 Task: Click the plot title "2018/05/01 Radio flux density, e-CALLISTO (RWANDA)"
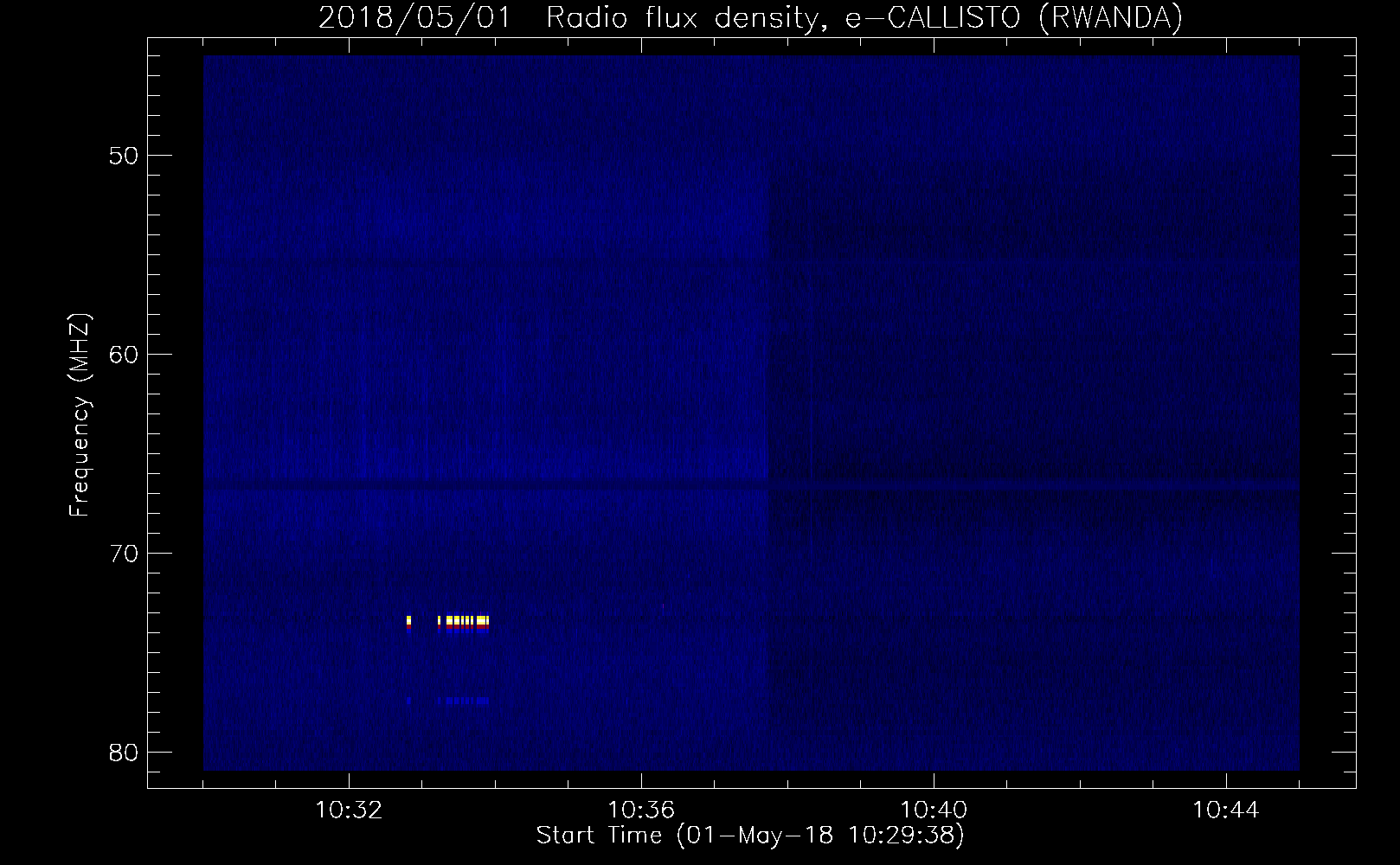(x=750, y=17)
